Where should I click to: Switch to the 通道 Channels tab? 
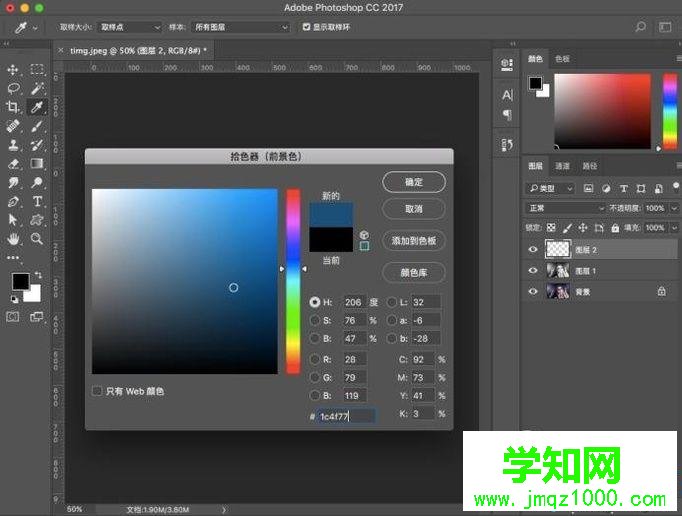tap(562, 166)
